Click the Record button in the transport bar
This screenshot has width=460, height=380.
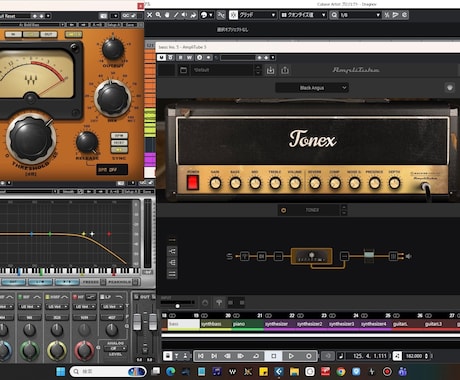(309, 356)
